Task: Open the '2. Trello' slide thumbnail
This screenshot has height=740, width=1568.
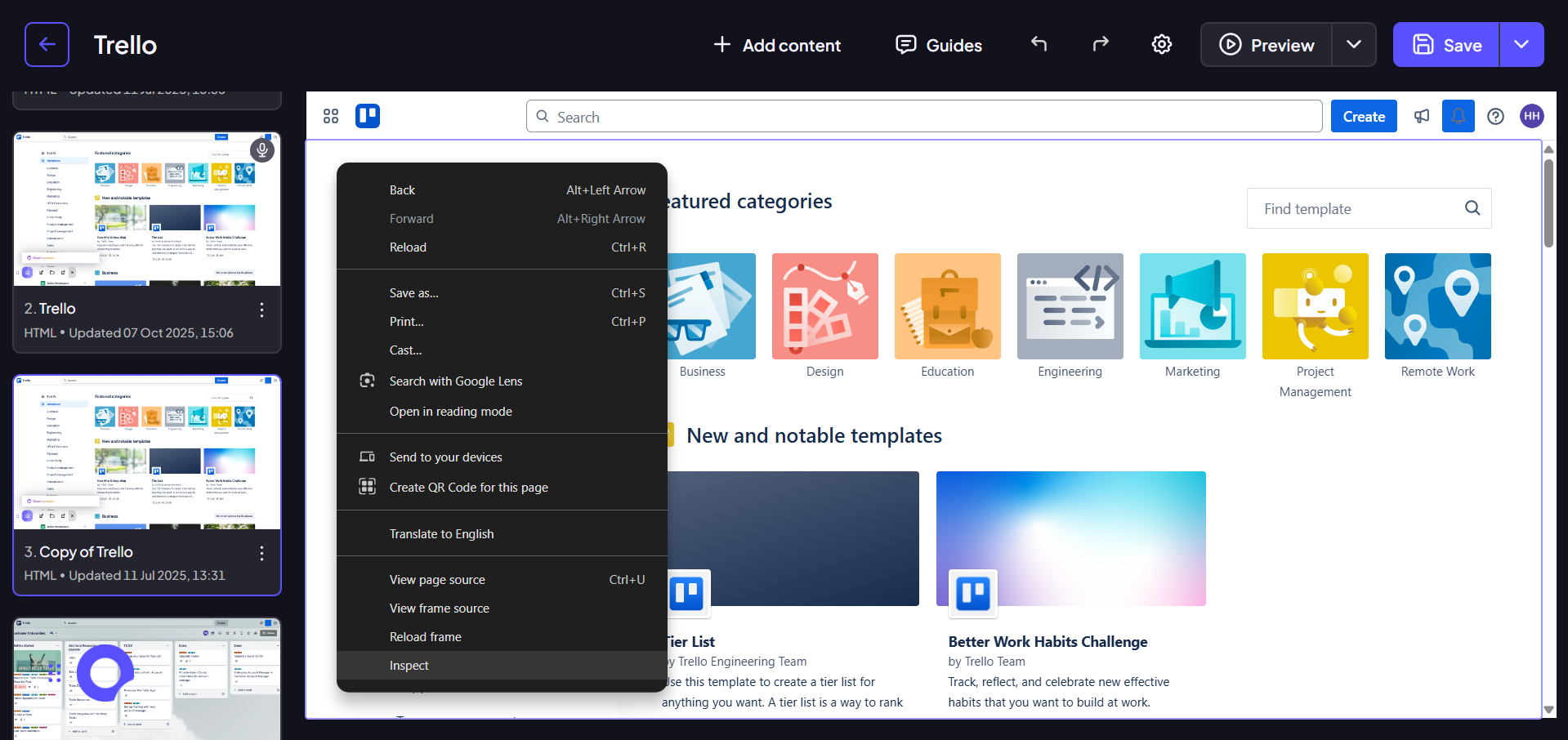Action: (x=147, y=209)
